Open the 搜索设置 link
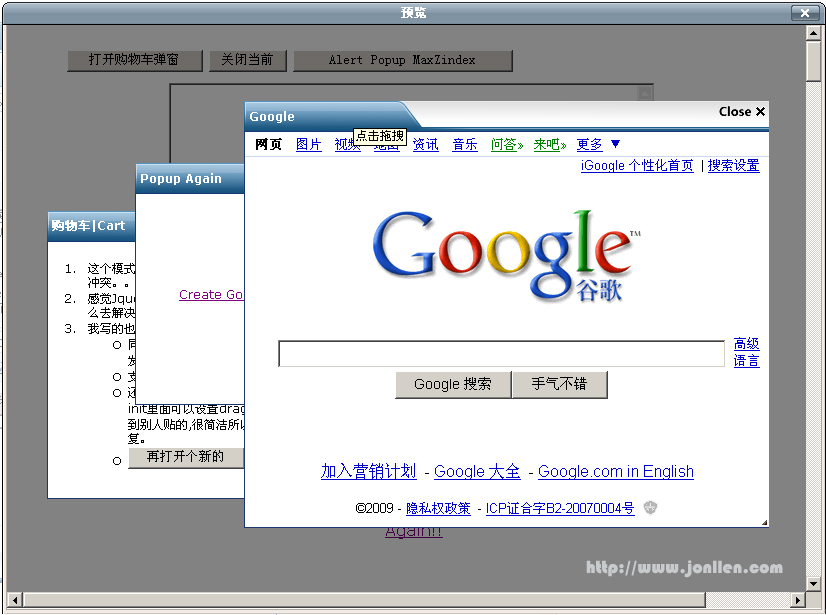 [x=733, y=165]
